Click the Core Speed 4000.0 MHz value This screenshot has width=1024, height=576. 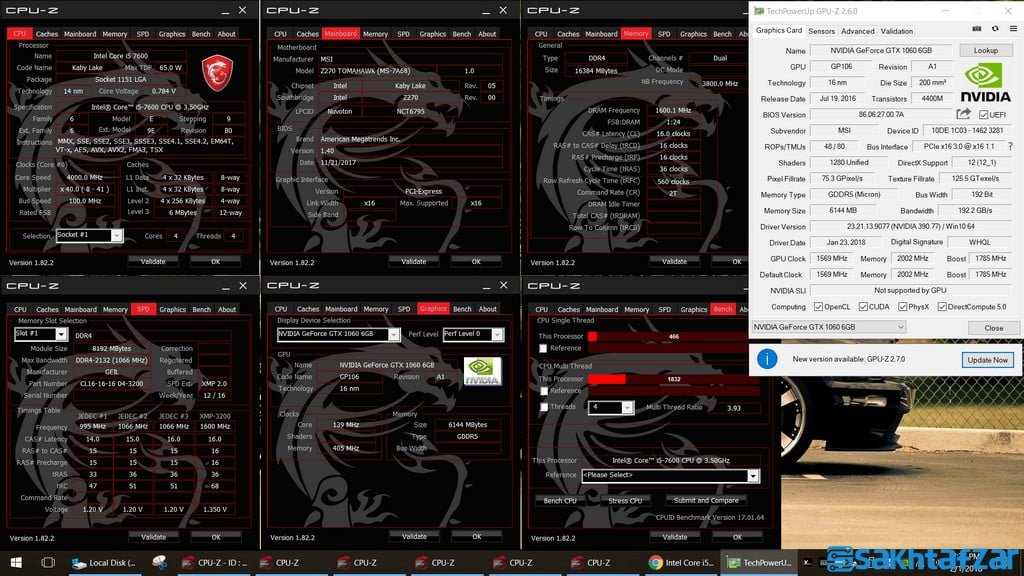pos(84,177)
